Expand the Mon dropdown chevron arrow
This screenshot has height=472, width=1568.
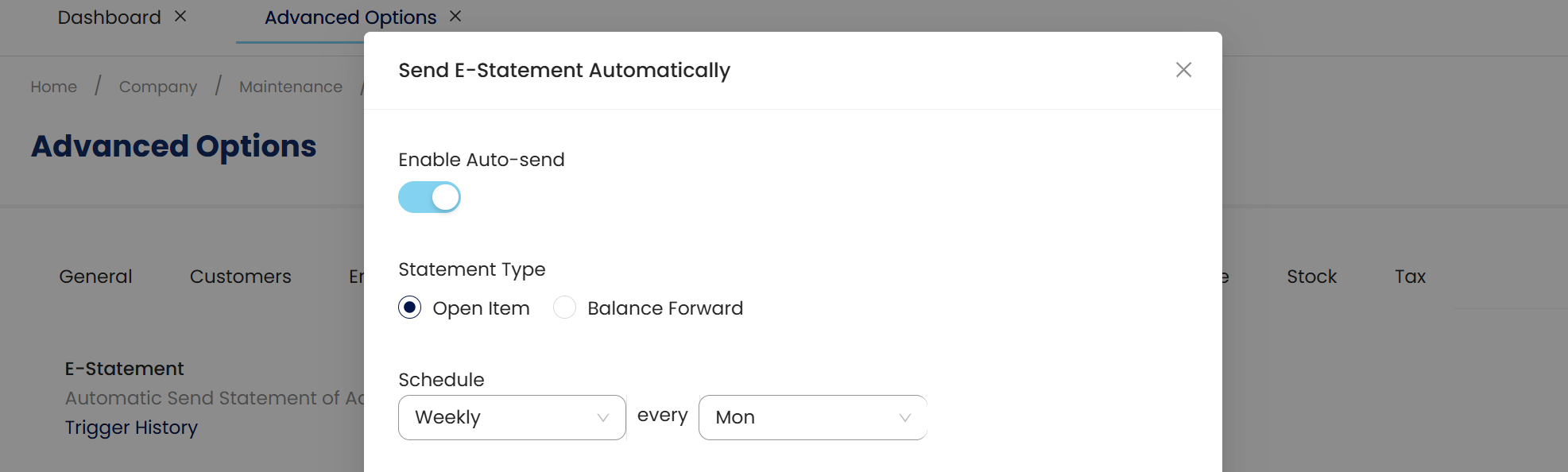[x=904, y=418]
